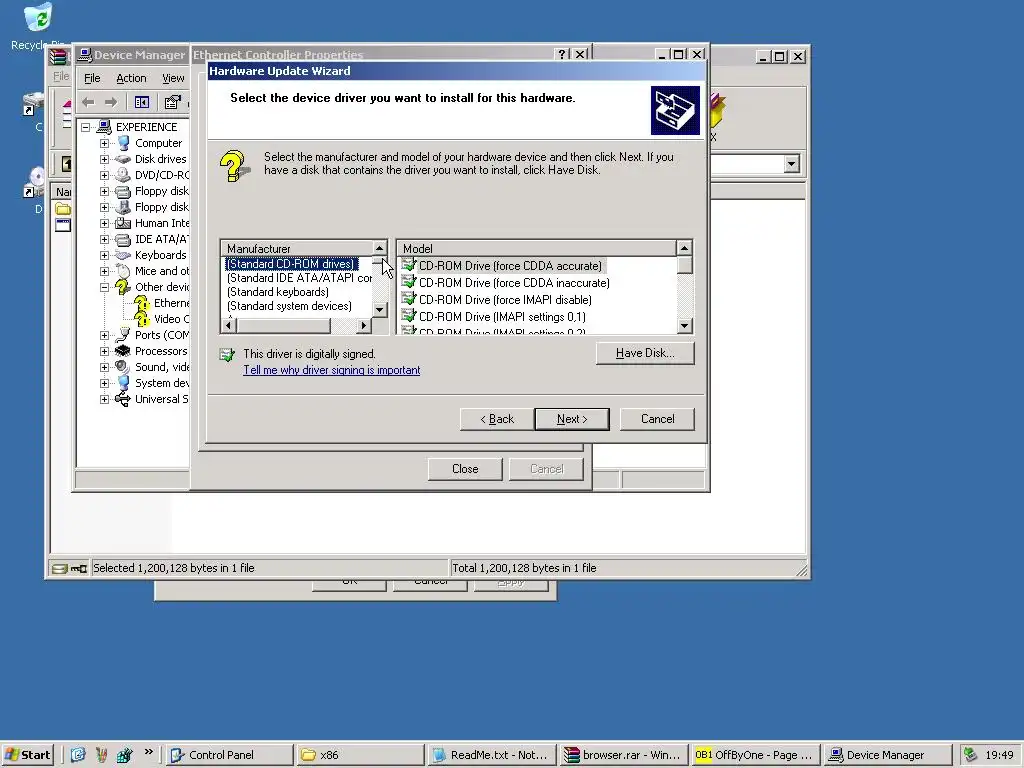This screenshot has height=768, width=1024.
Task: Open the View menu in Device Manager
Action: [x=173, y=78]
